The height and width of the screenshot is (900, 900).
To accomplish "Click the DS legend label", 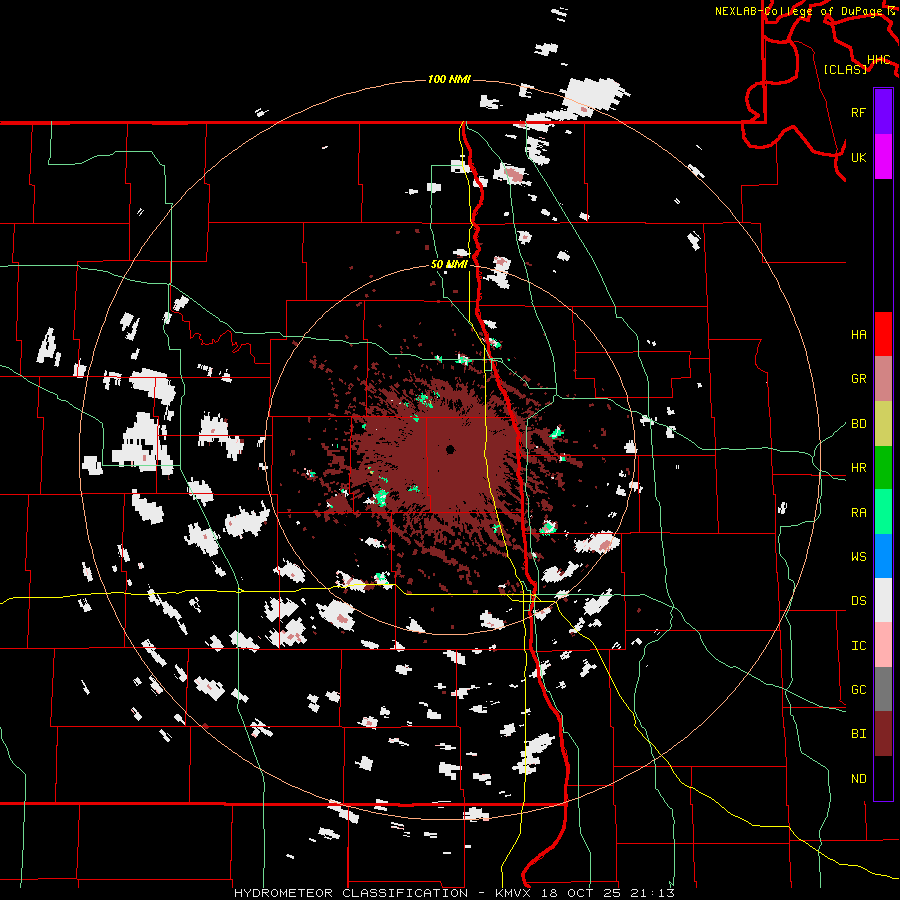I will [858, 600].
